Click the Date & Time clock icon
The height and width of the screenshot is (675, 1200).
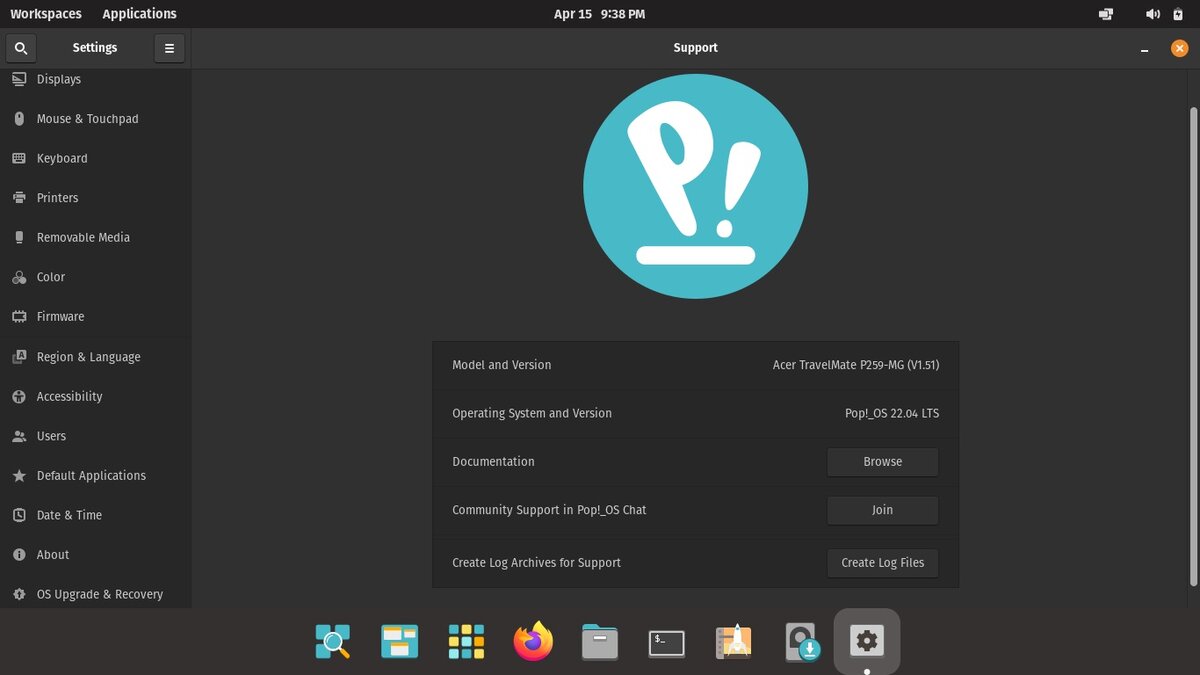(x=18, y=515)
